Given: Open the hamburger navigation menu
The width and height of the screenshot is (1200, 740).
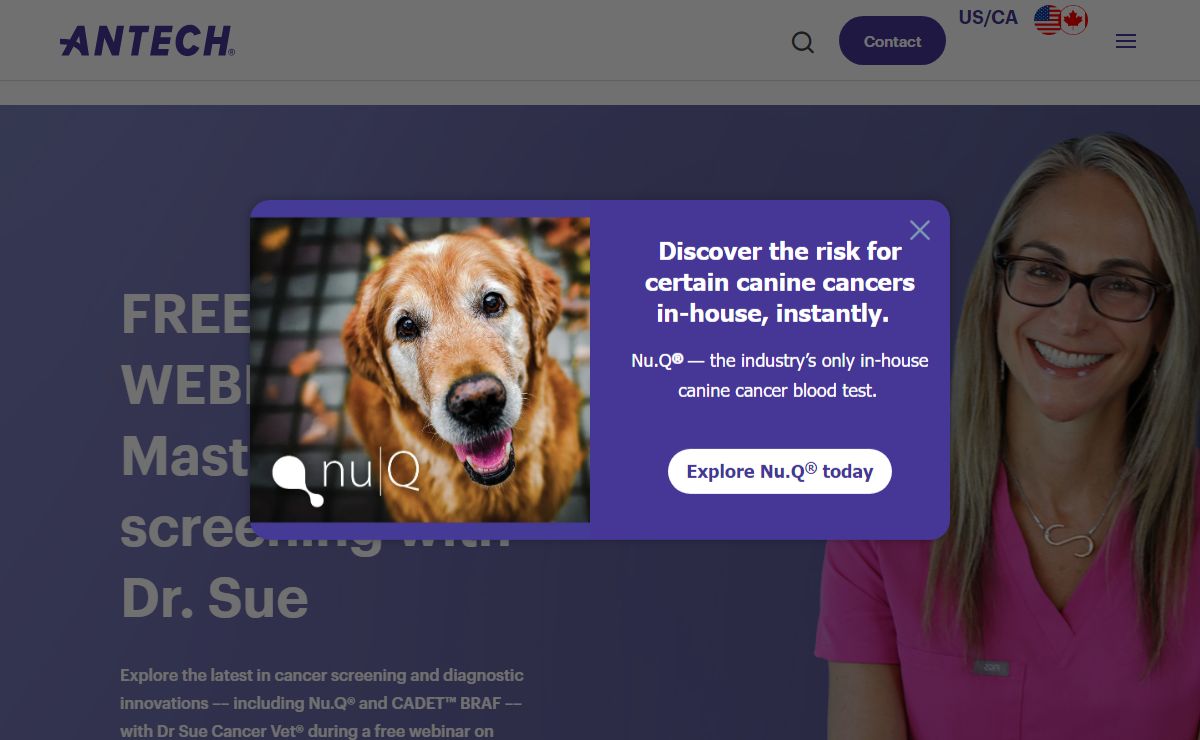Looking at the screenshot, I should click(x=1126, y=42).
